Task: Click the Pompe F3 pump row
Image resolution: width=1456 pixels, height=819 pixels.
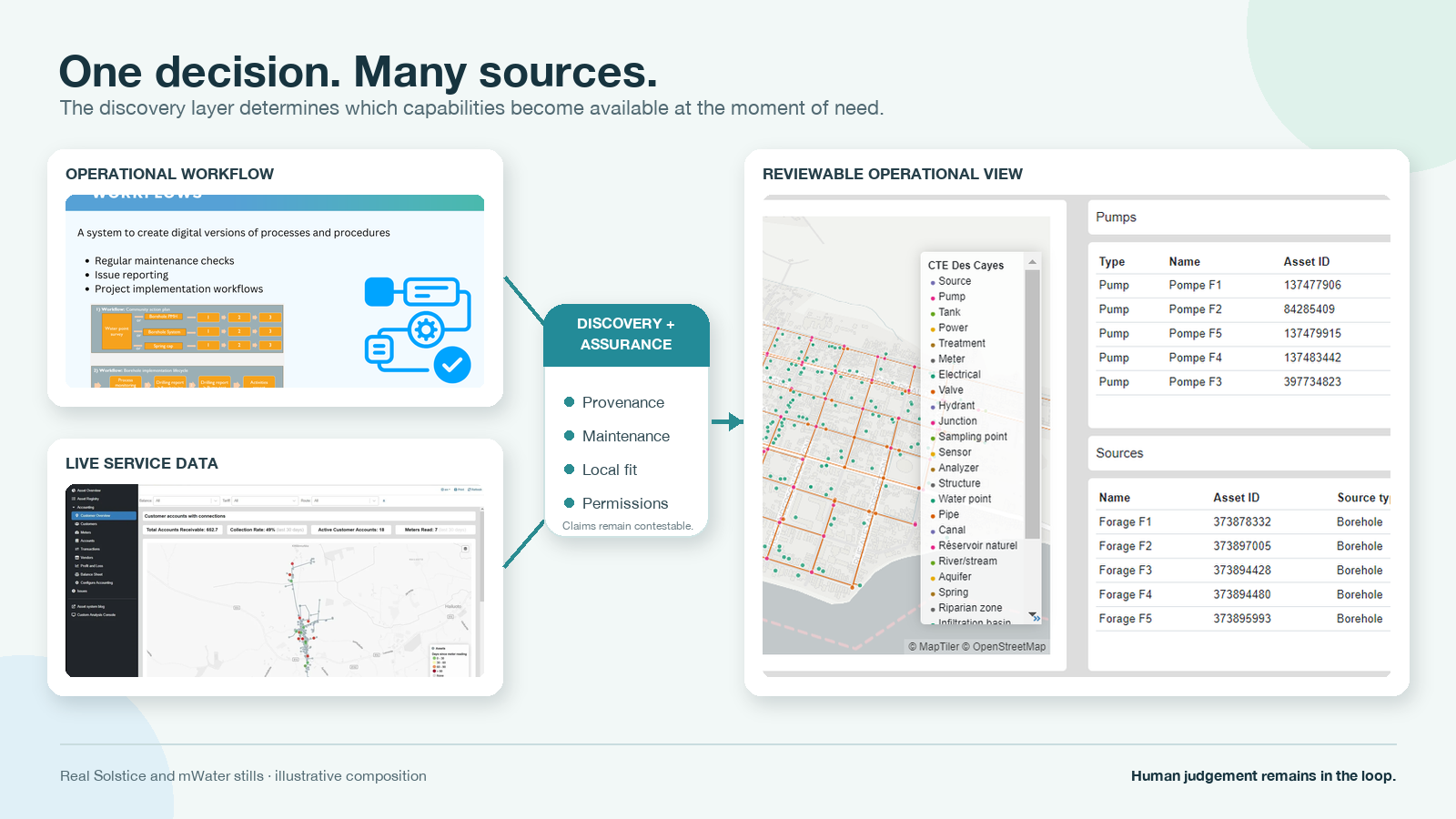Action: pos(1243,382)
